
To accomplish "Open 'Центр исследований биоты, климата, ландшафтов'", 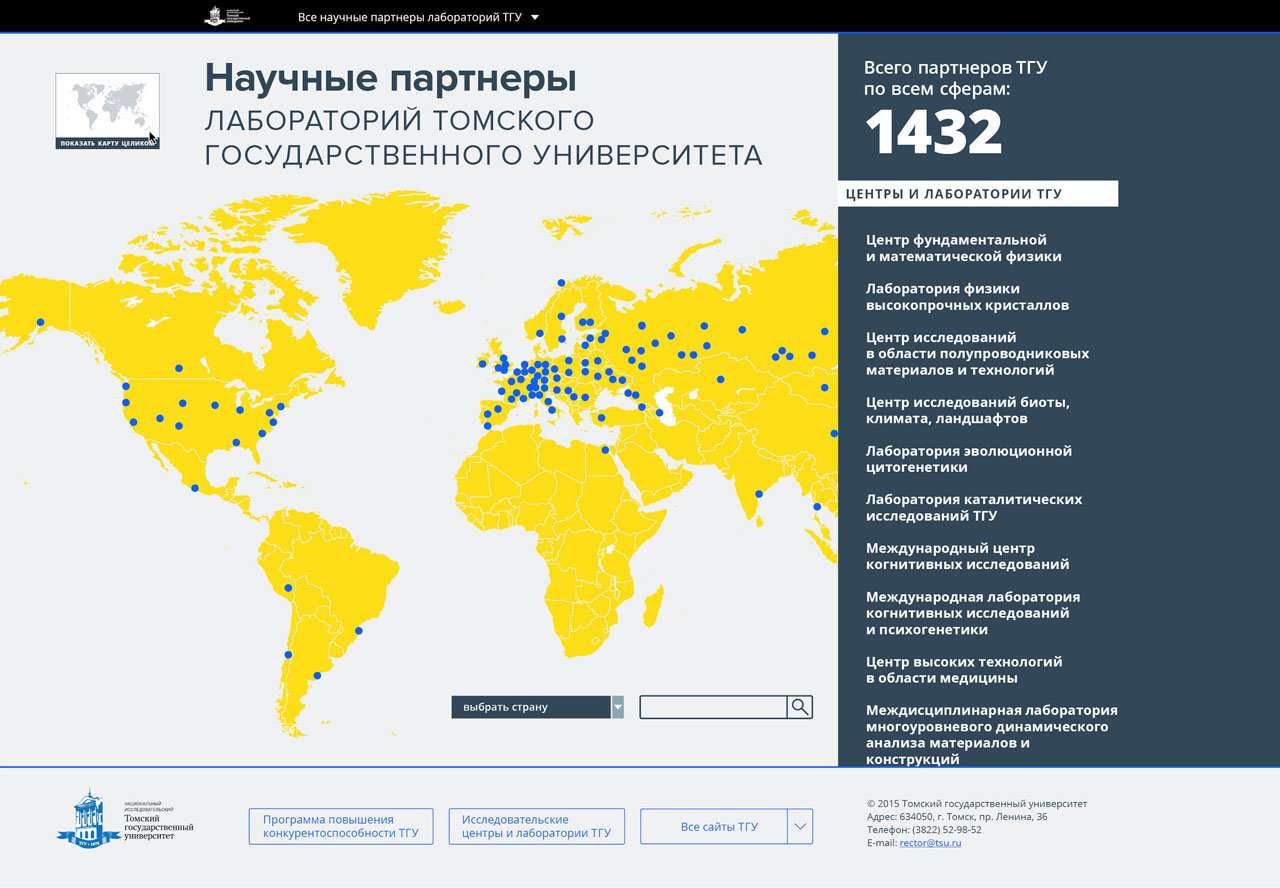I will [x=968, y=411].
